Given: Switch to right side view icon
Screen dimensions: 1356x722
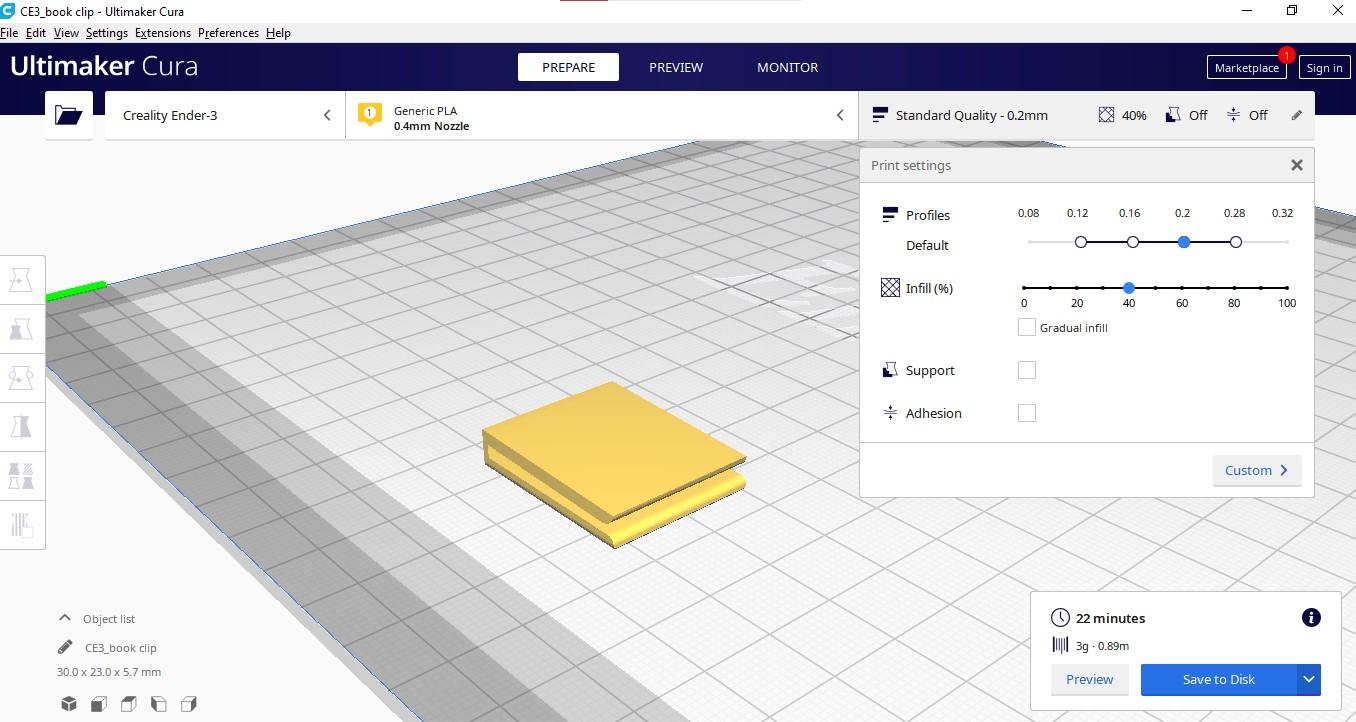Looking at the screenshot, I should (189, 704).
